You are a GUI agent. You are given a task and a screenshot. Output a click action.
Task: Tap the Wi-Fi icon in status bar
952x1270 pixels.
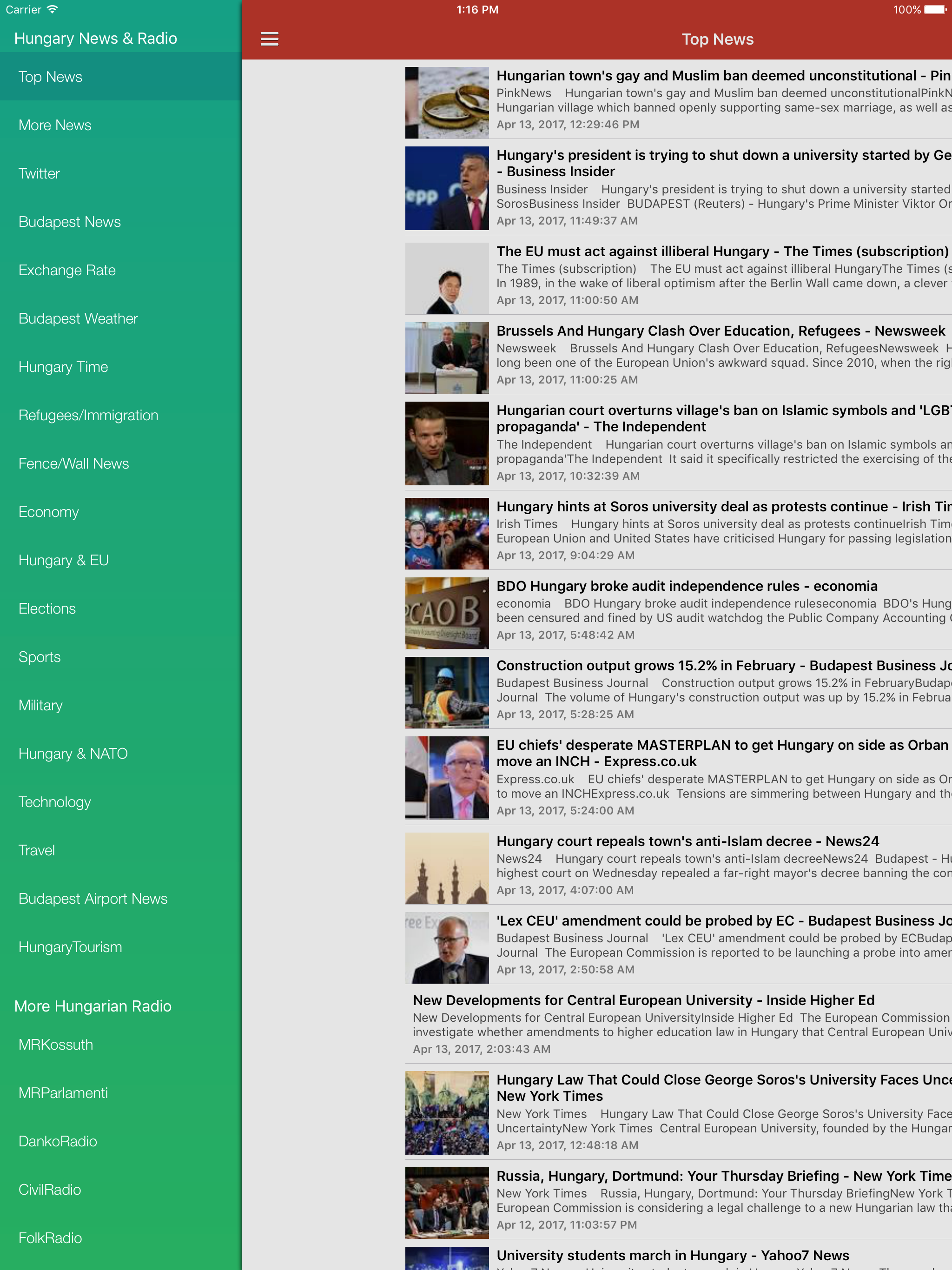pos(52,9)
